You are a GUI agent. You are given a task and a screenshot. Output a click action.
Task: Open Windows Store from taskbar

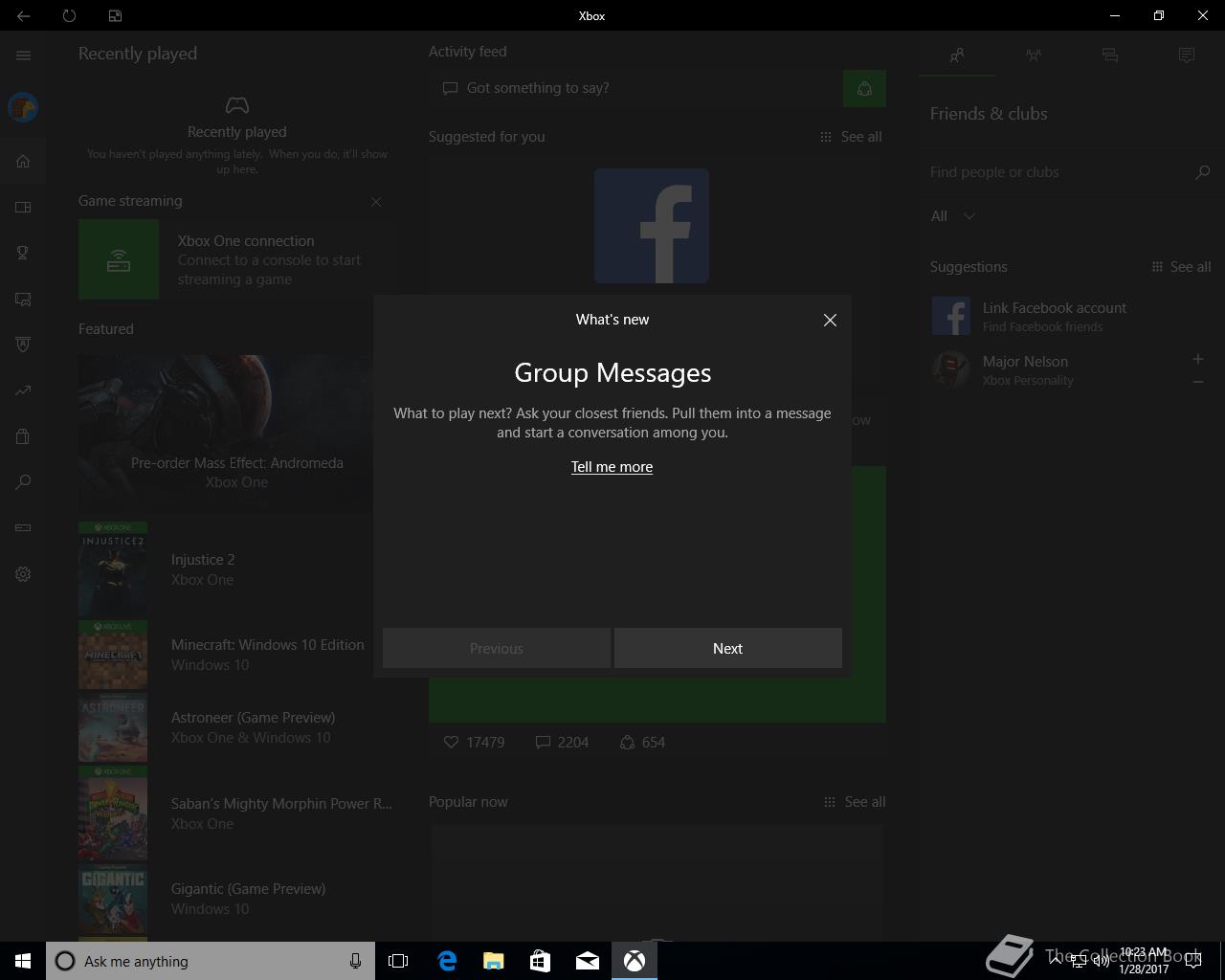540,961
